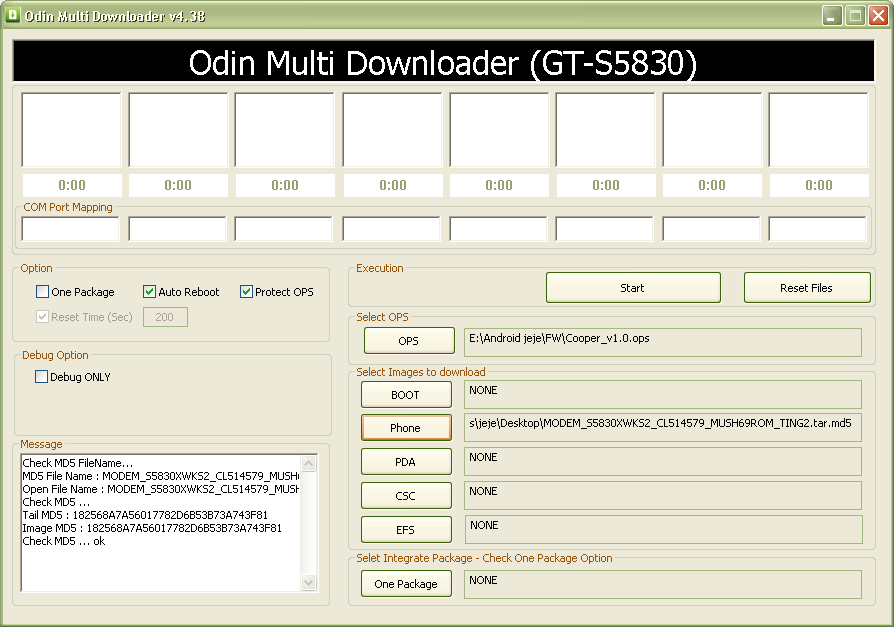This screenshot has height=627, width=894.
Task: Enable the Debug ONLY checkbox
Action: coord(42,377)
